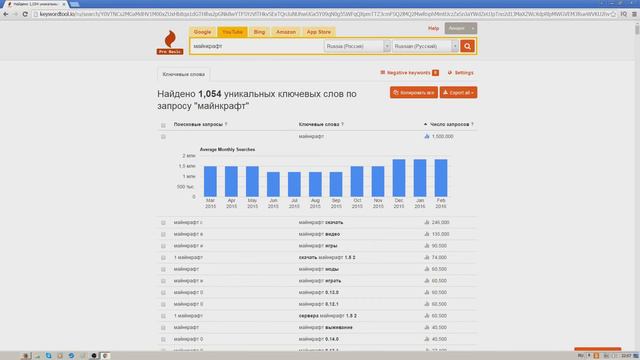Sort by Число запросов column arrow

425,124
